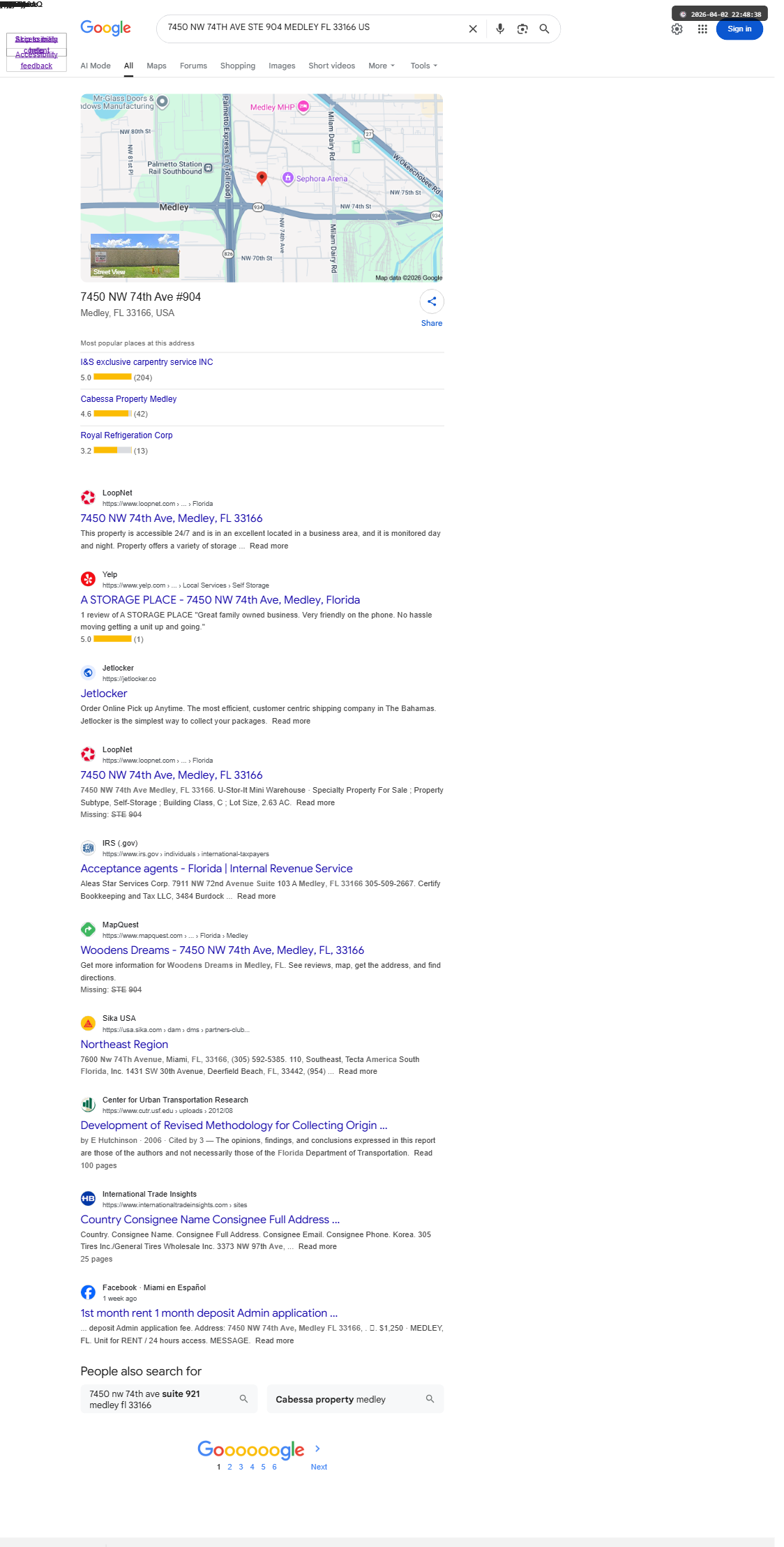The width and height of the screenshot is (784, 1547).
Task: Click Center for Urban Transportation Research favicon
Action: coord(88,1105)
